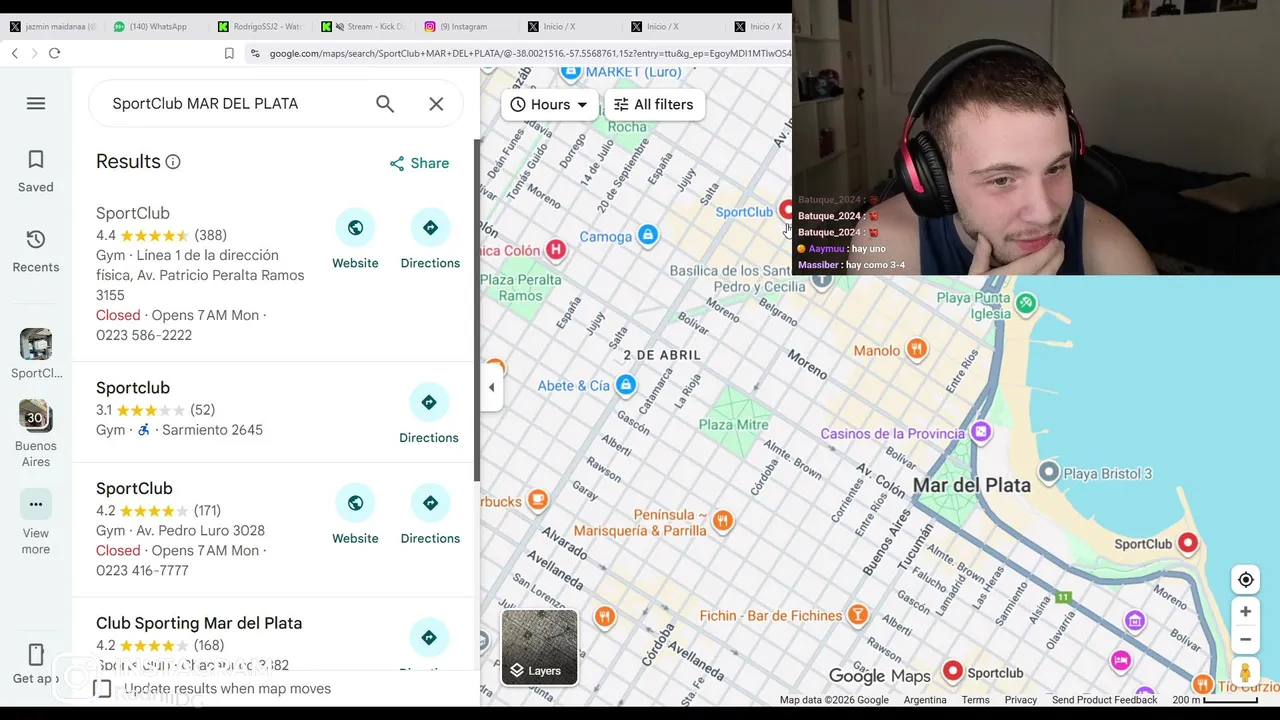Click Send Product Feedback link
Image resolution: width=1280 pixels, height=720 pixels.
click(1104, 700)
